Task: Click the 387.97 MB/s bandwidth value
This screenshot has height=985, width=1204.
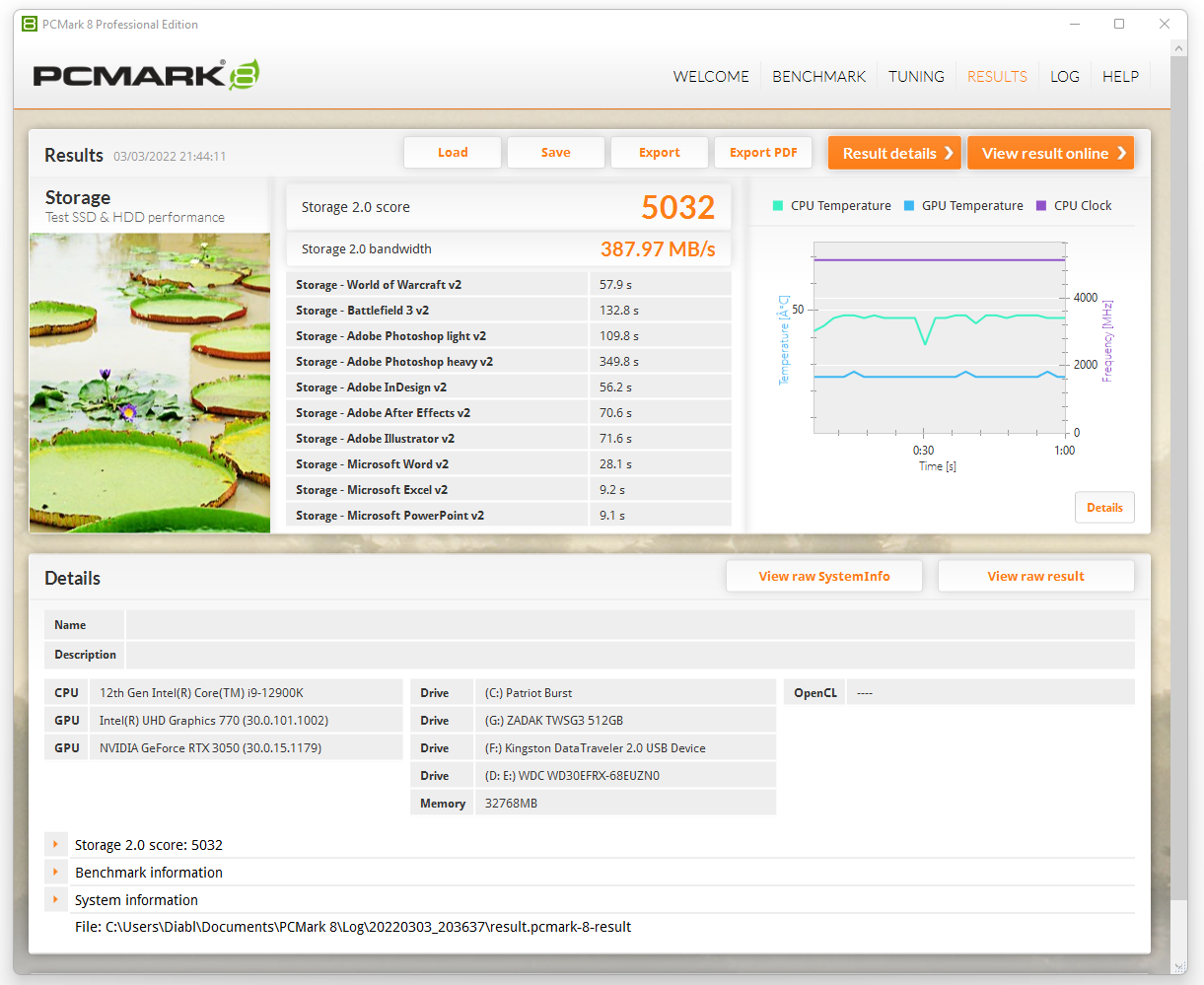Action: [658, 249]
